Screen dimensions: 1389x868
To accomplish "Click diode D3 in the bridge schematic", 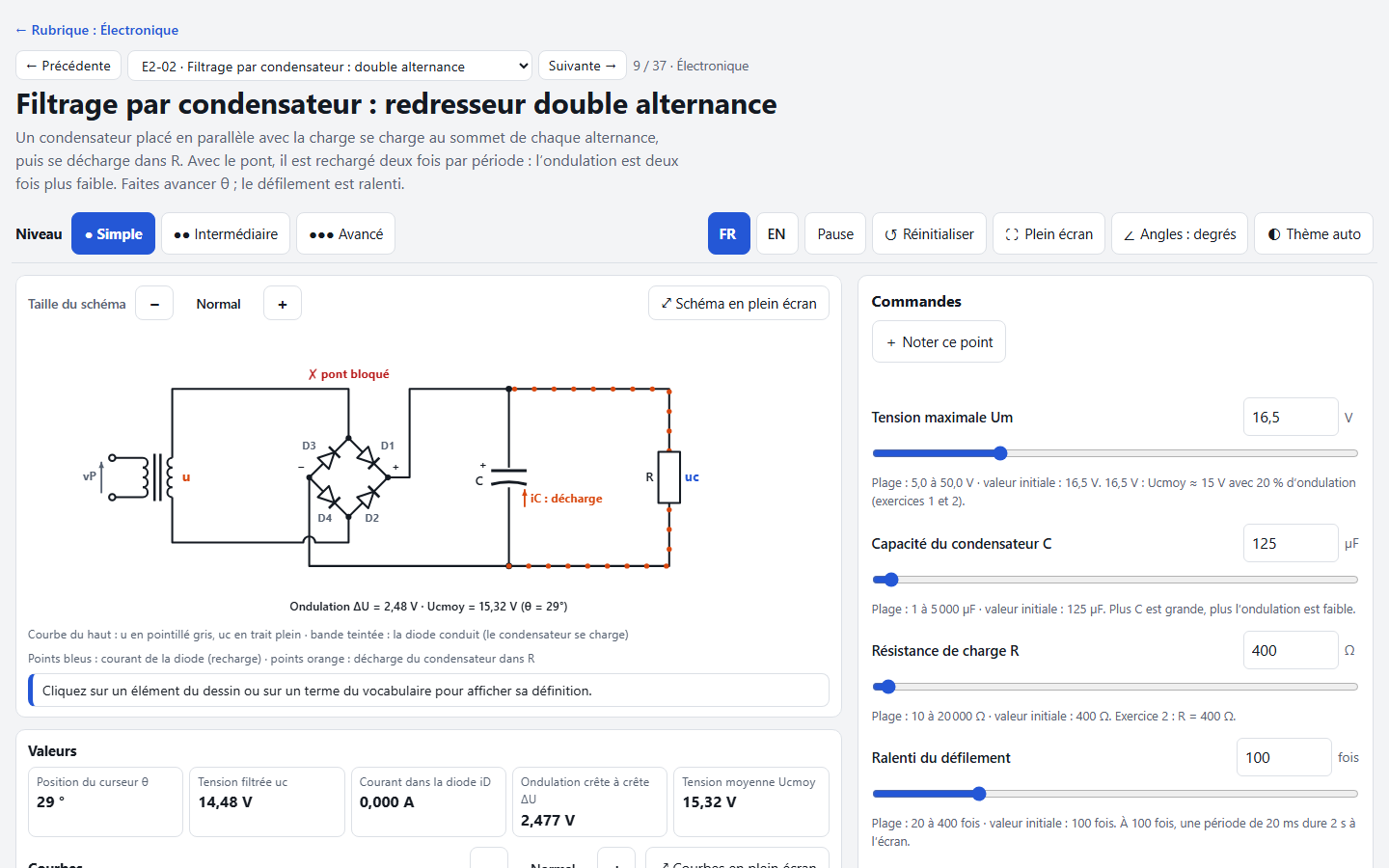I will 329,456.
